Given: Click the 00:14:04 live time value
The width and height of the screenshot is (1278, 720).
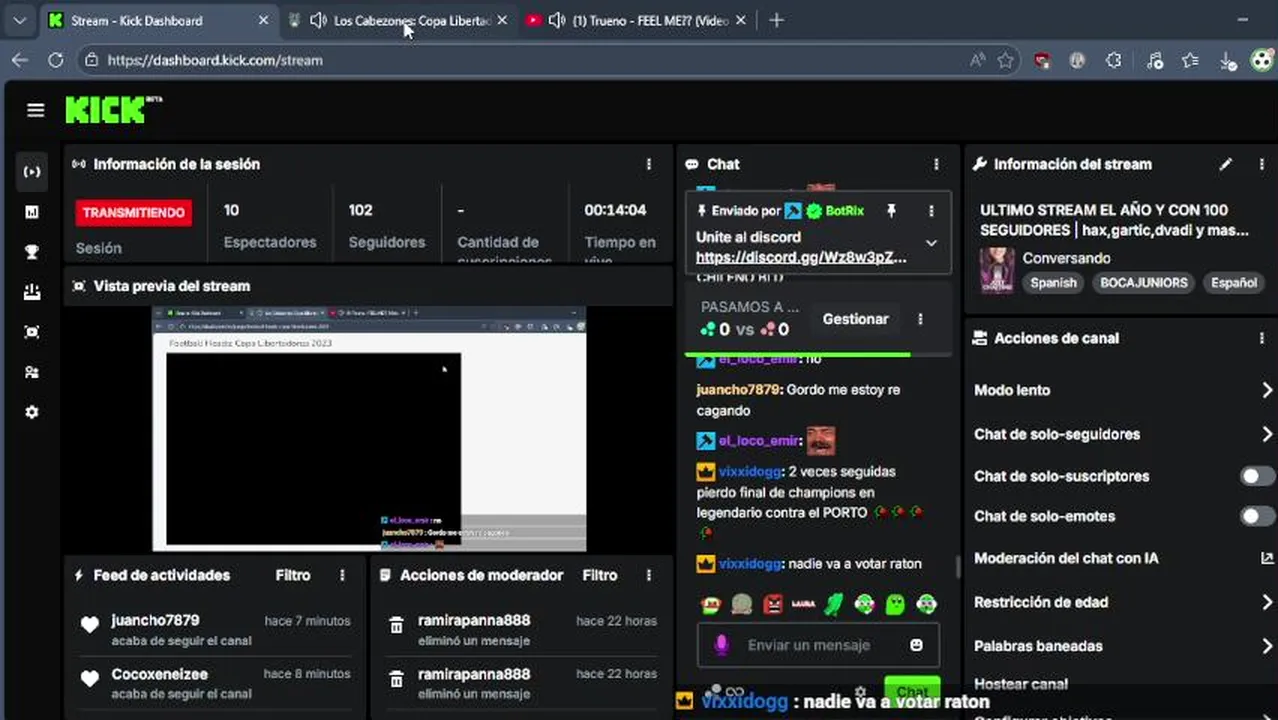Looking at the screenshot, I should (615, 210).
